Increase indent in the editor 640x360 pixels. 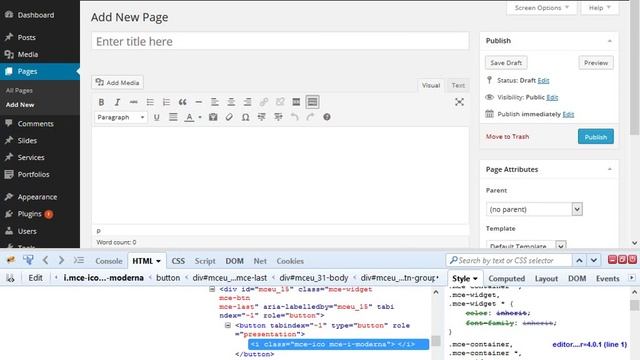click(278, 118)
